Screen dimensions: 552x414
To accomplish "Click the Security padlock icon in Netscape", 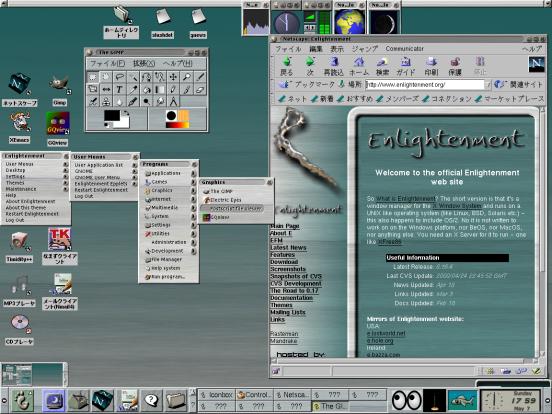I will tap(455, 66).
